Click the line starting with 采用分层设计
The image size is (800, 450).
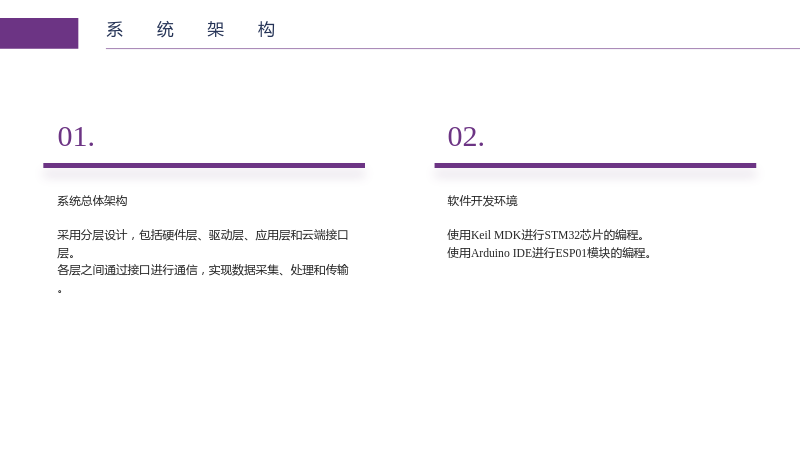tap(203, 235)
